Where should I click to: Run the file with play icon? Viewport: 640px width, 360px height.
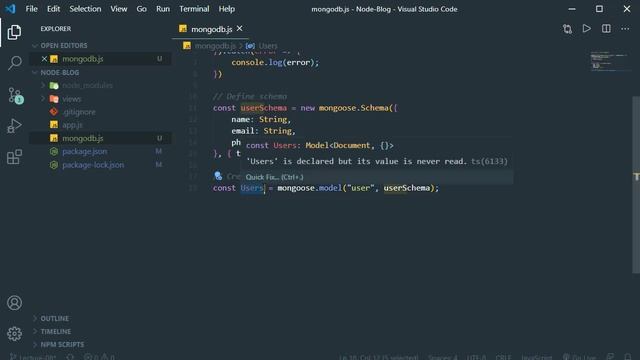tap(587, 29)
